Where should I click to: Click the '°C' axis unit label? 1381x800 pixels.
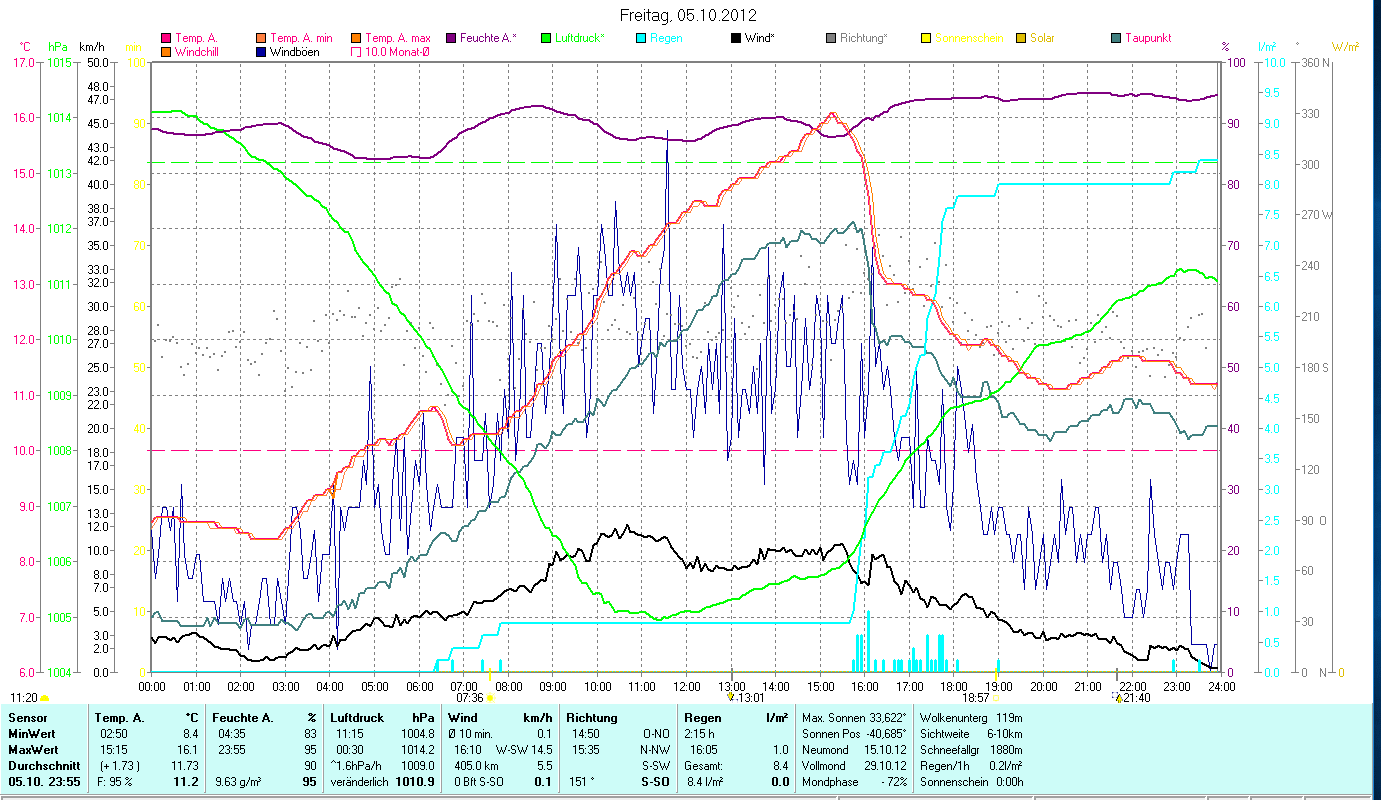[x=25, y=47]
